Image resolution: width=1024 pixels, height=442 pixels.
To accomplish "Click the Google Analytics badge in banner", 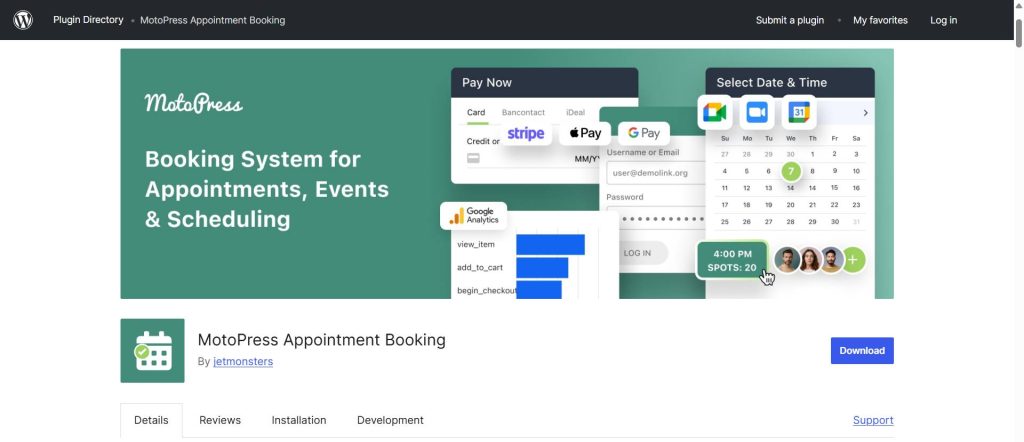I will 473,215.
